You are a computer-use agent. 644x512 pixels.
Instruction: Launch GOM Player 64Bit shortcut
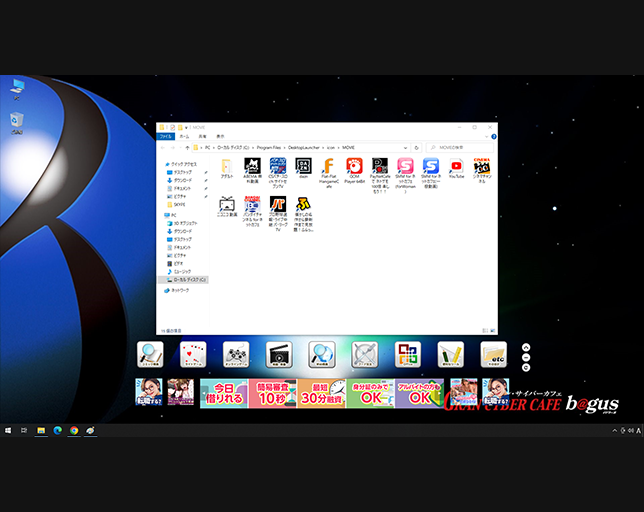pos(354,170)
